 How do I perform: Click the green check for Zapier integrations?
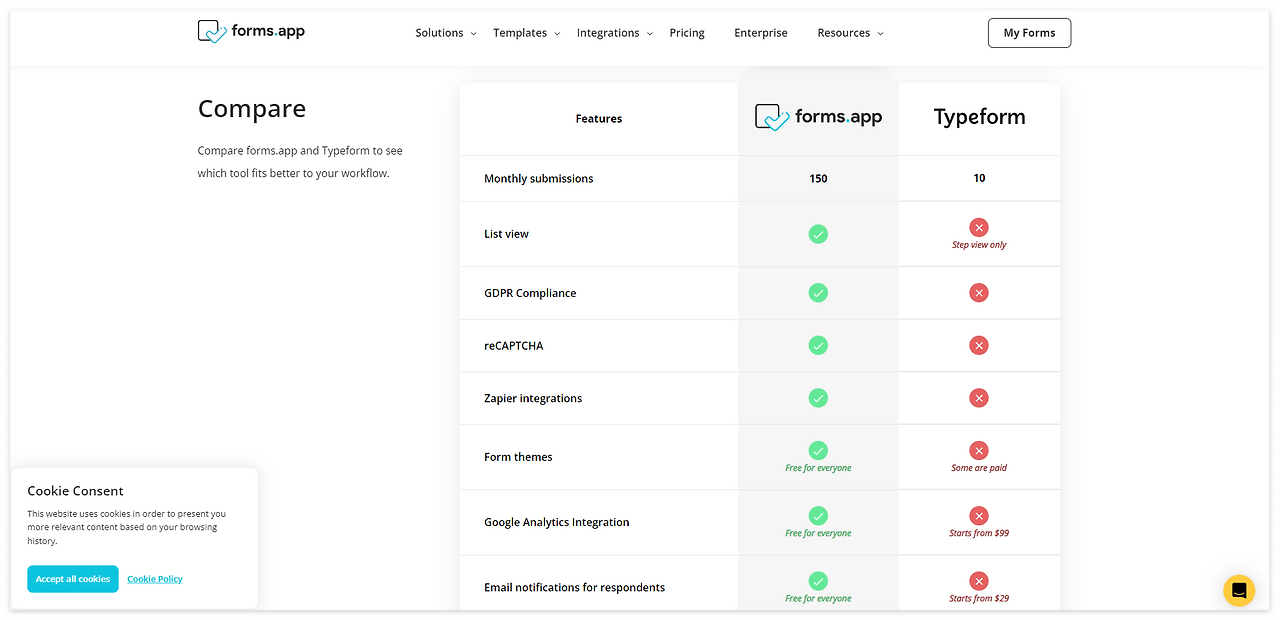point(818,398)
